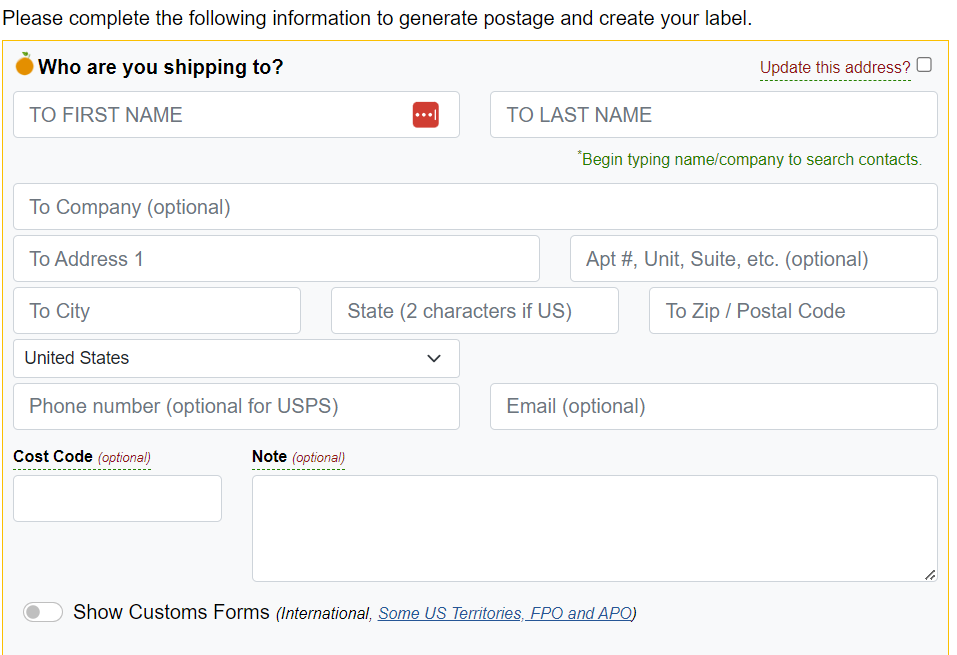Open Some US Territories, FPO and APO link
957x655 pixels.
(x=505, y=613)
